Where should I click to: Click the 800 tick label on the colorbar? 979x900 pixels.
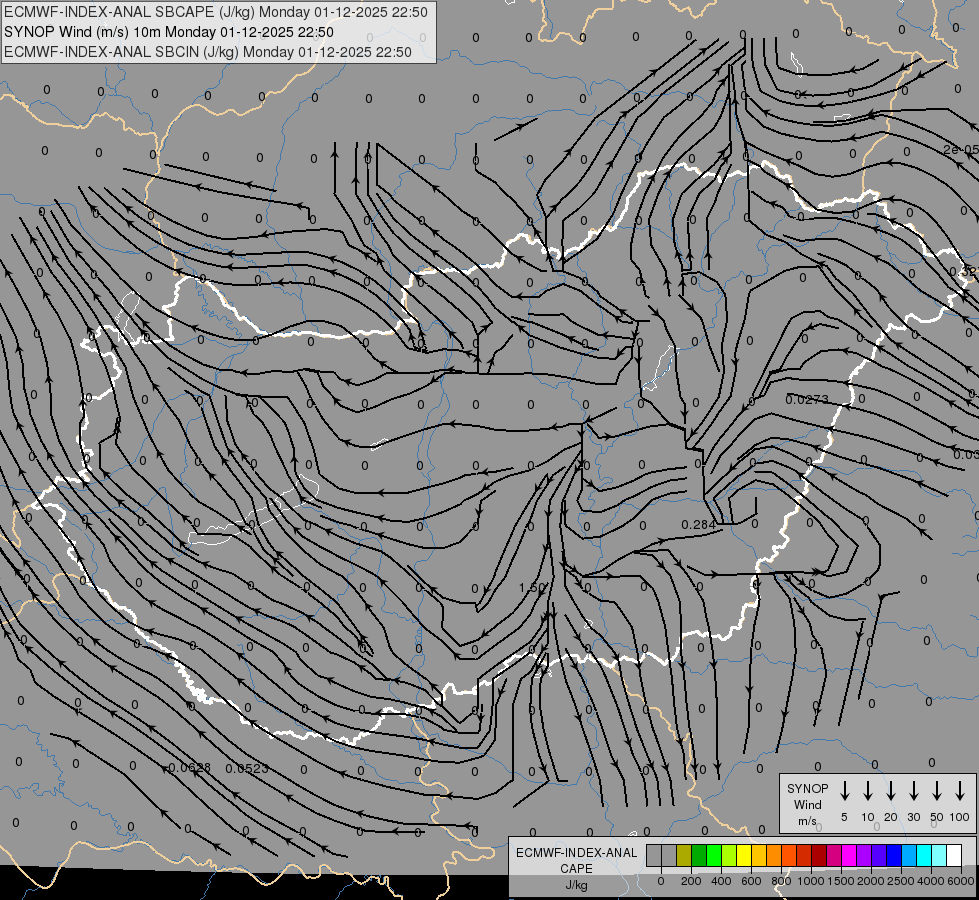(781, 881)
